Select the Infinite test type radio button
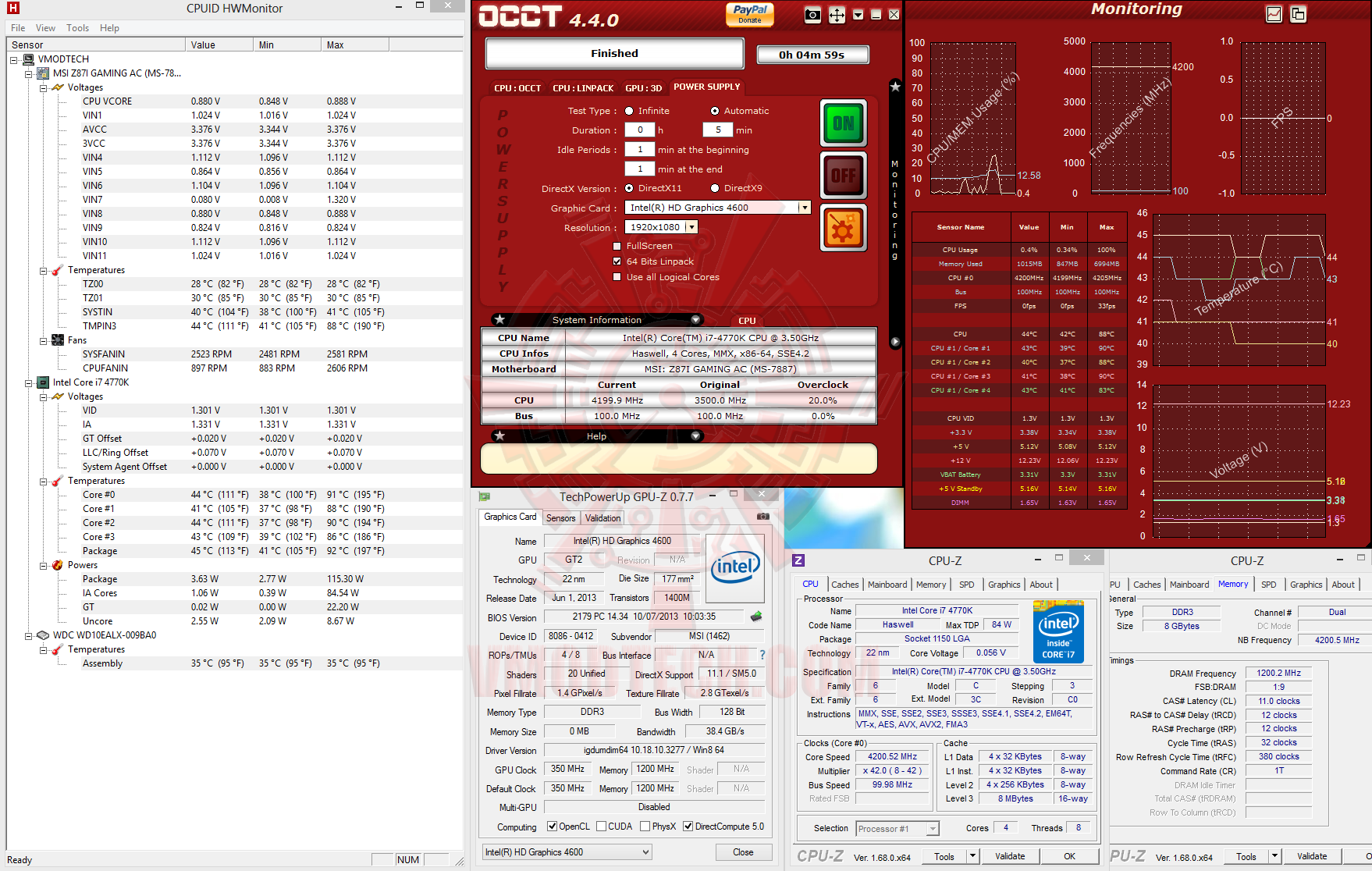This screenshot has height=871, width=1372. [x=629, y=111]
